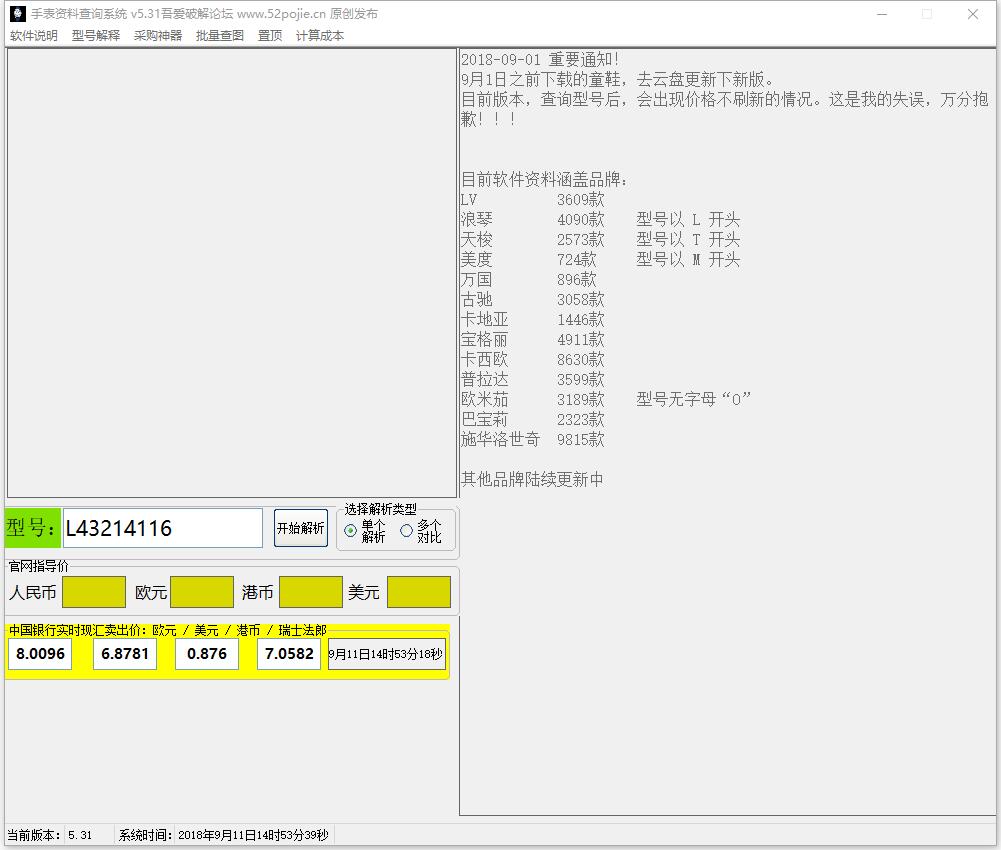Screen dimensions: 1001x850
Task: Click the 2018-09-01 重要通知 line
Action: pyautogui.click(x=540, y=59)
